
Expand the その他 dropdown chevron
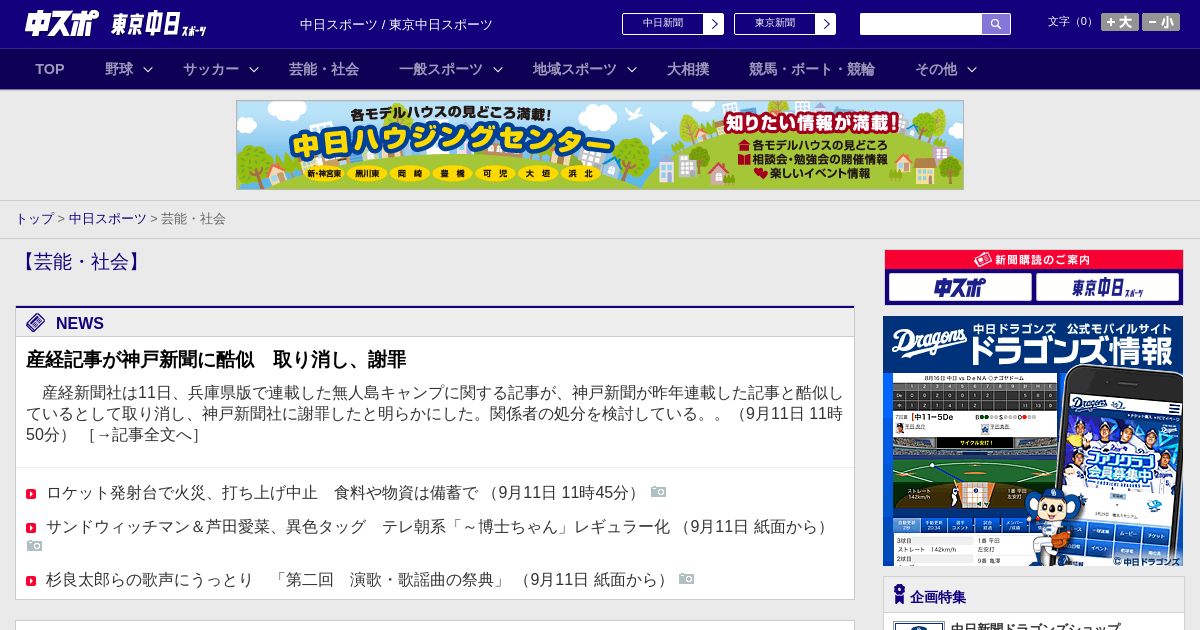click(x=972, y=70)
